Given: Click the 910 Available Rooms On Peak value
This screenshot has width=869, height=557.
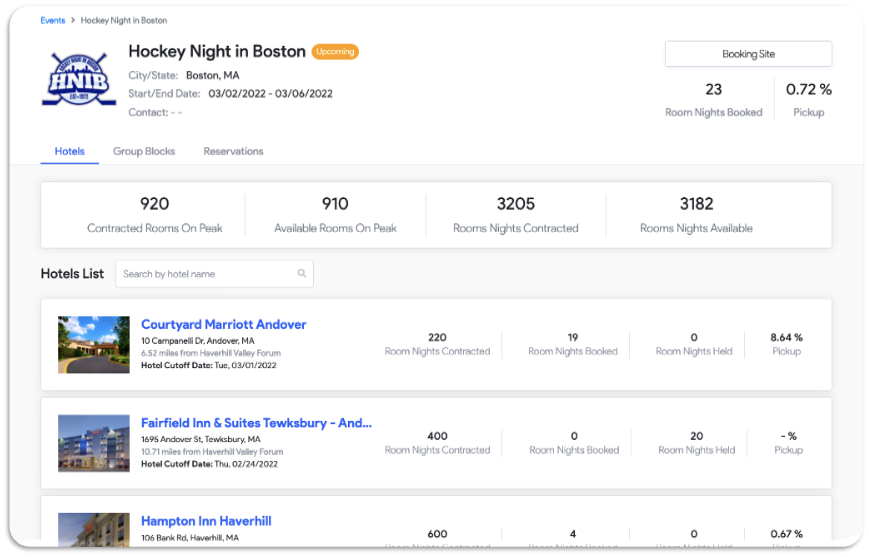Looking at the screenshot, I should point(335,204).
